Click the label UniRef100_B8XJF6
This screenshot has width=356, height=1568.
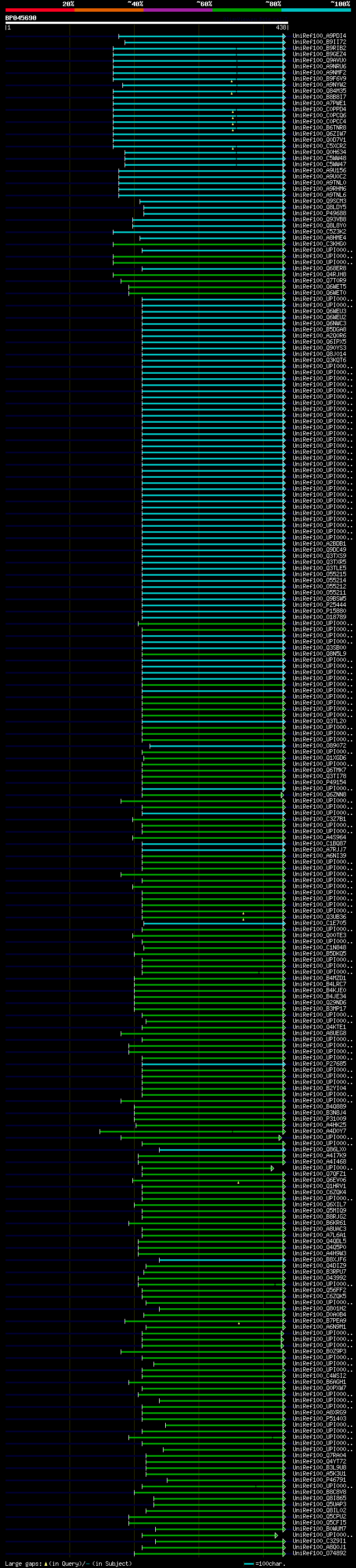[x=319, y=1259]
